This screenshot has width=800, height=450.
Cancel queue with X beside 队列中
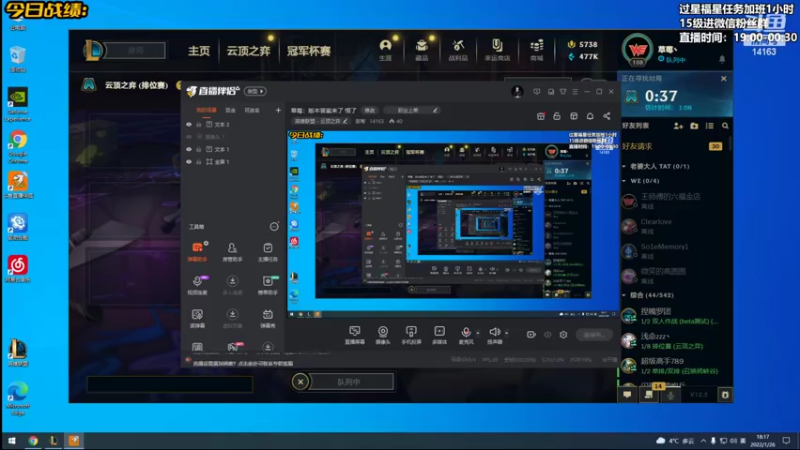click(x=301, y=382)
